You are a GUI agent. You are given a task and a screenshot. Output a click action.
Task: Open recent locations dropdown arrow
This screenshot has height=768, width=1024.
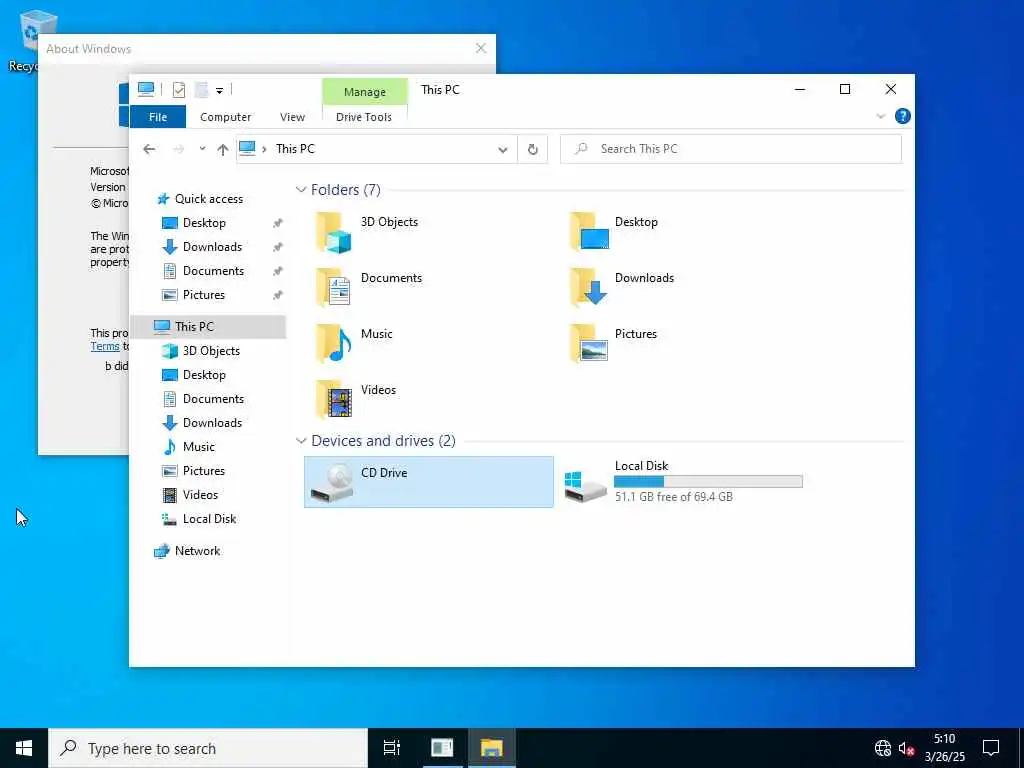(202, 149)
